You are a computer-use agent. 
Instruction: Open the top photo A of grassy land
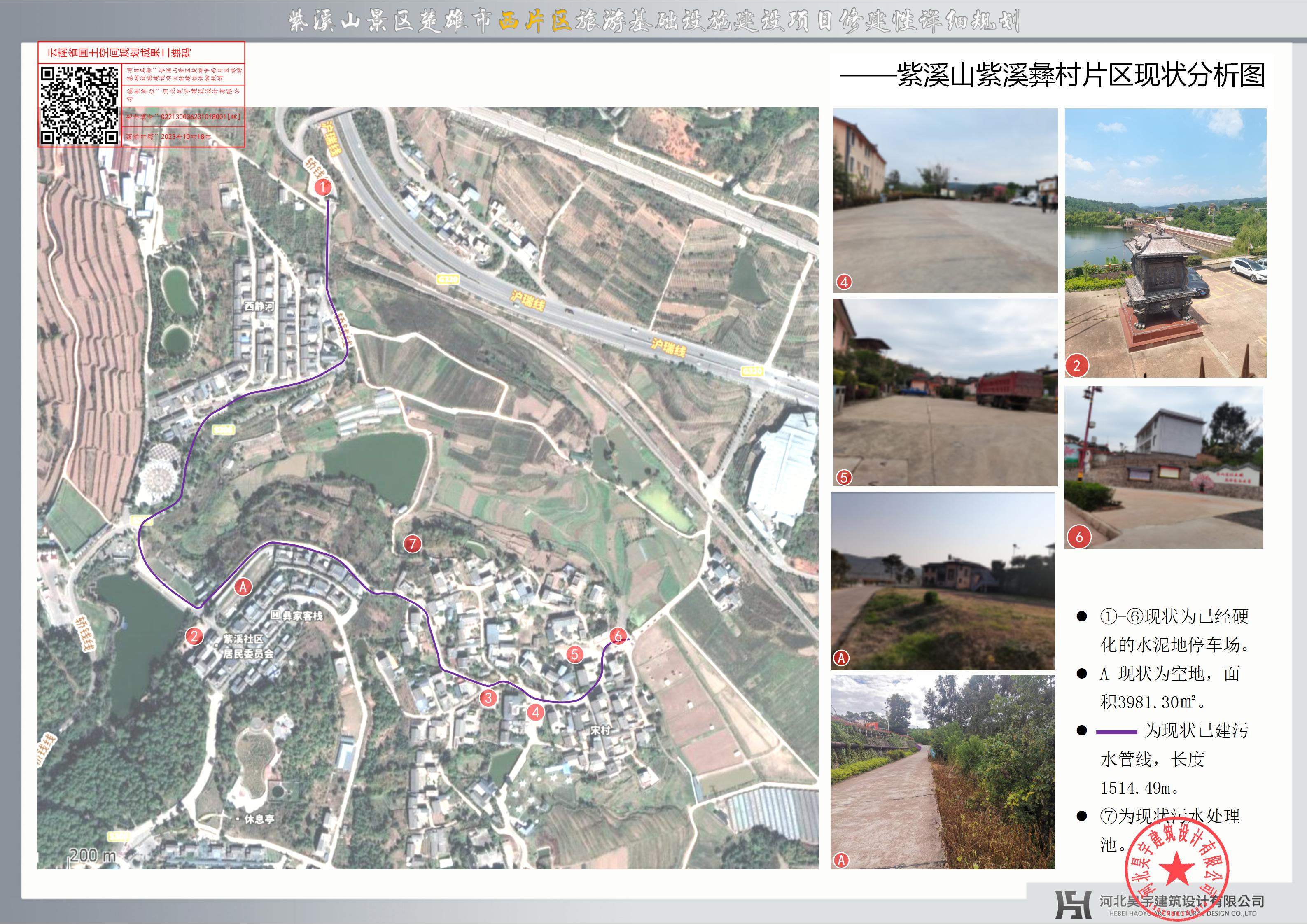(942, 581)
